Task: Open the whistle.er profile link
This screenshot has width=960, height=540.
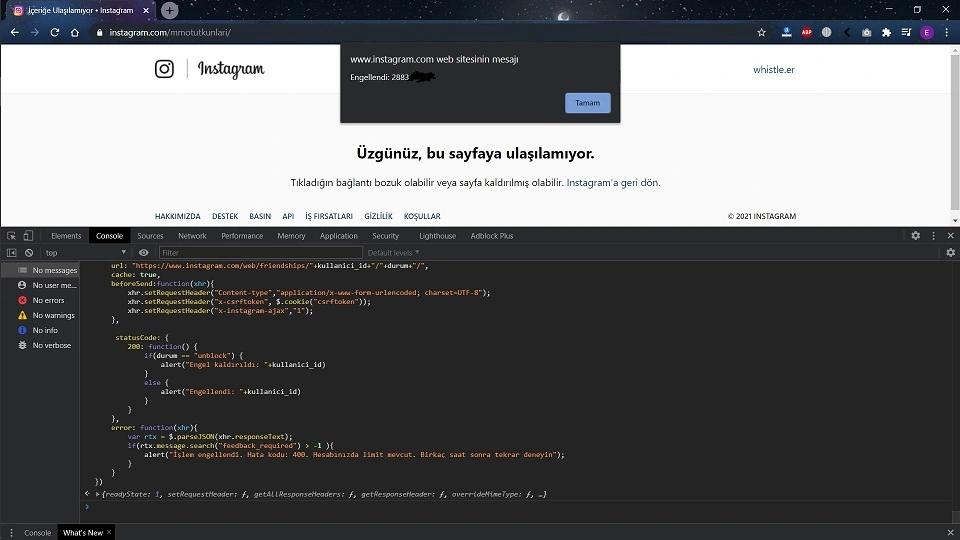Action: [774, 70]
